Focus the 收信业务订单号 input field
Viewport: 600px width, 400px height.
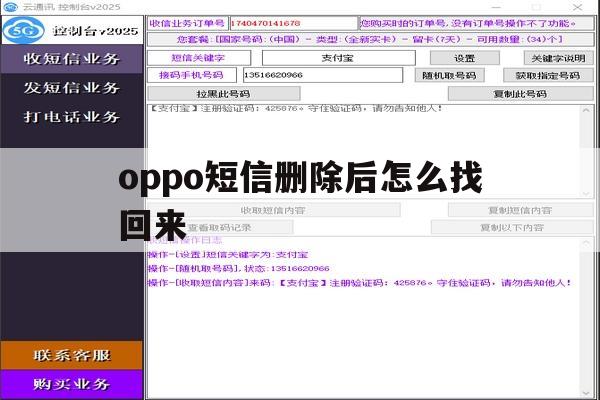tap(293, 23)
